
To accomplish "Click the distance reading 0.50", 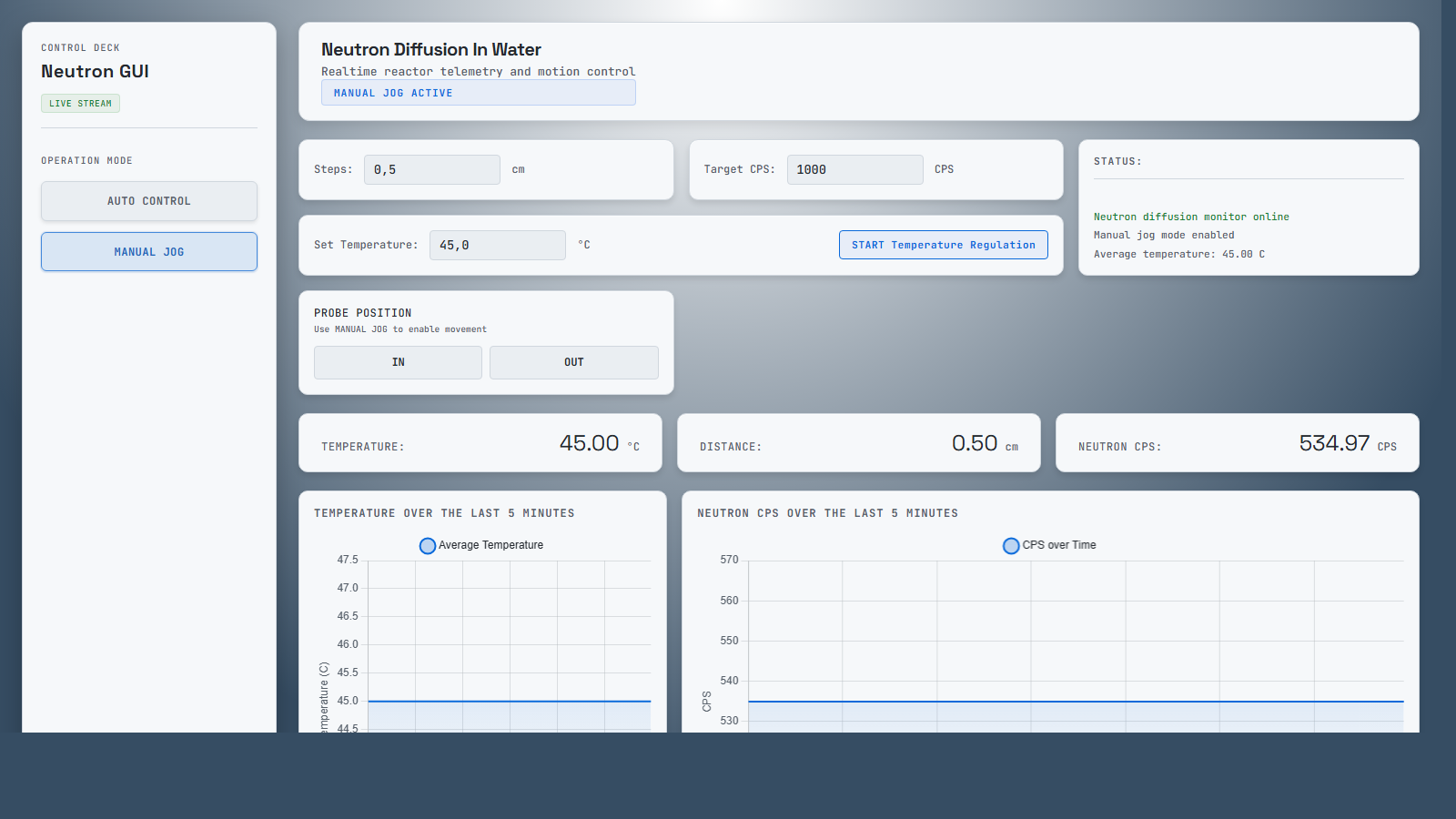I will coord(975,443).
